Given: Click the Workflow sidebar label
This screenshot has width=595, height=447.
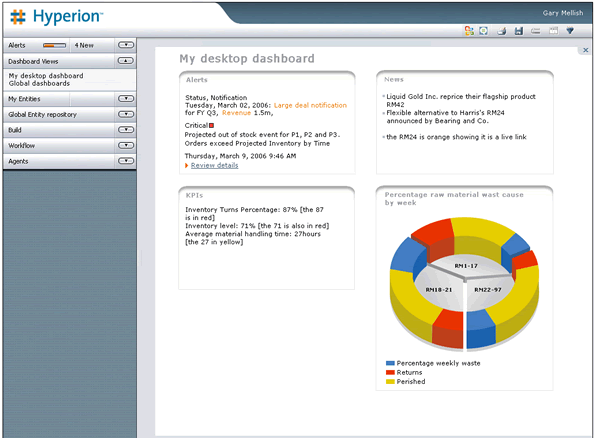Looking at the screenshot, I should tap(21, 146).
